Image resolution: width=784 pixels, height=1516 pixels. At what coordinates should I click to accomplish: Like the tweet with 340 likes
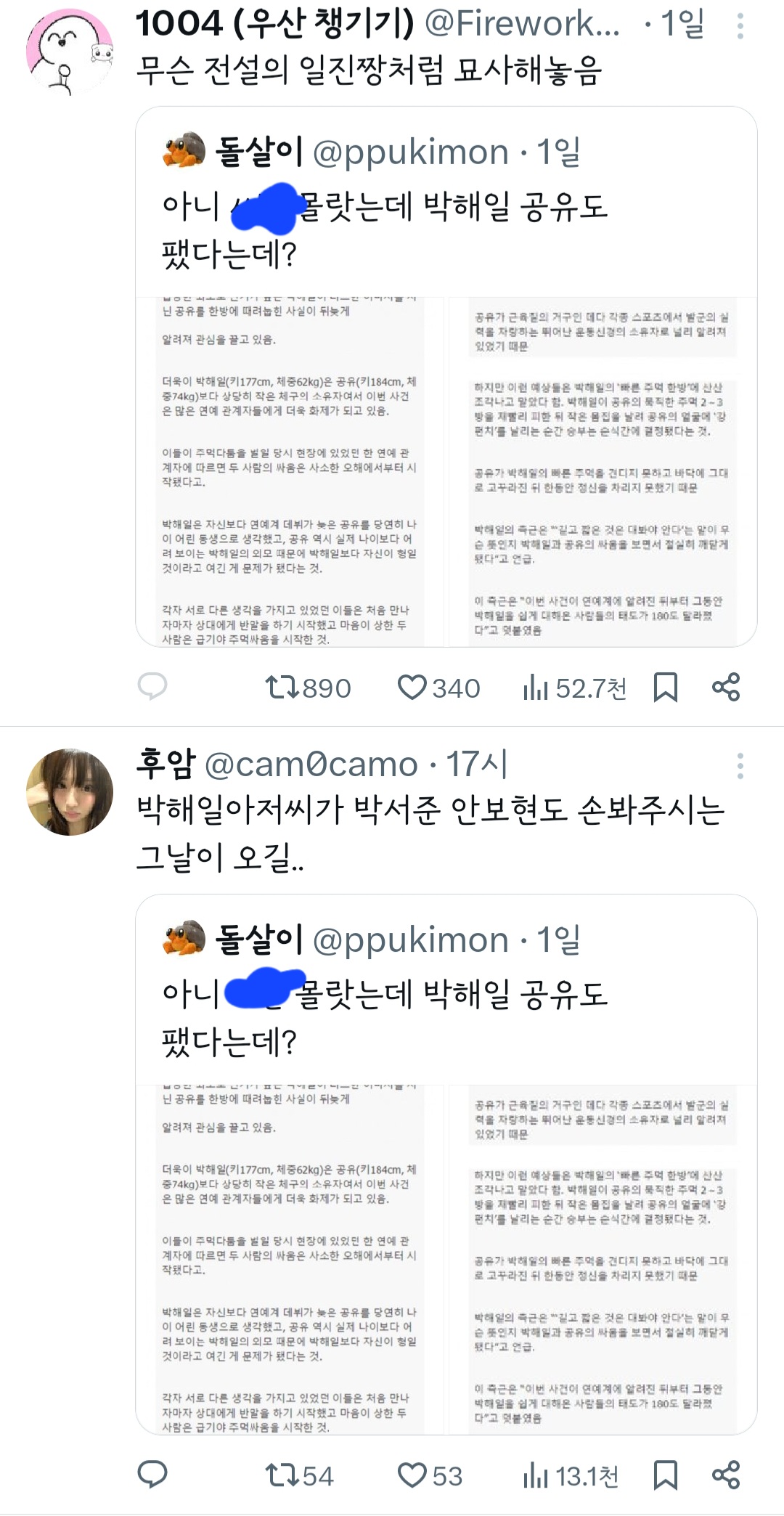[438, 688]
